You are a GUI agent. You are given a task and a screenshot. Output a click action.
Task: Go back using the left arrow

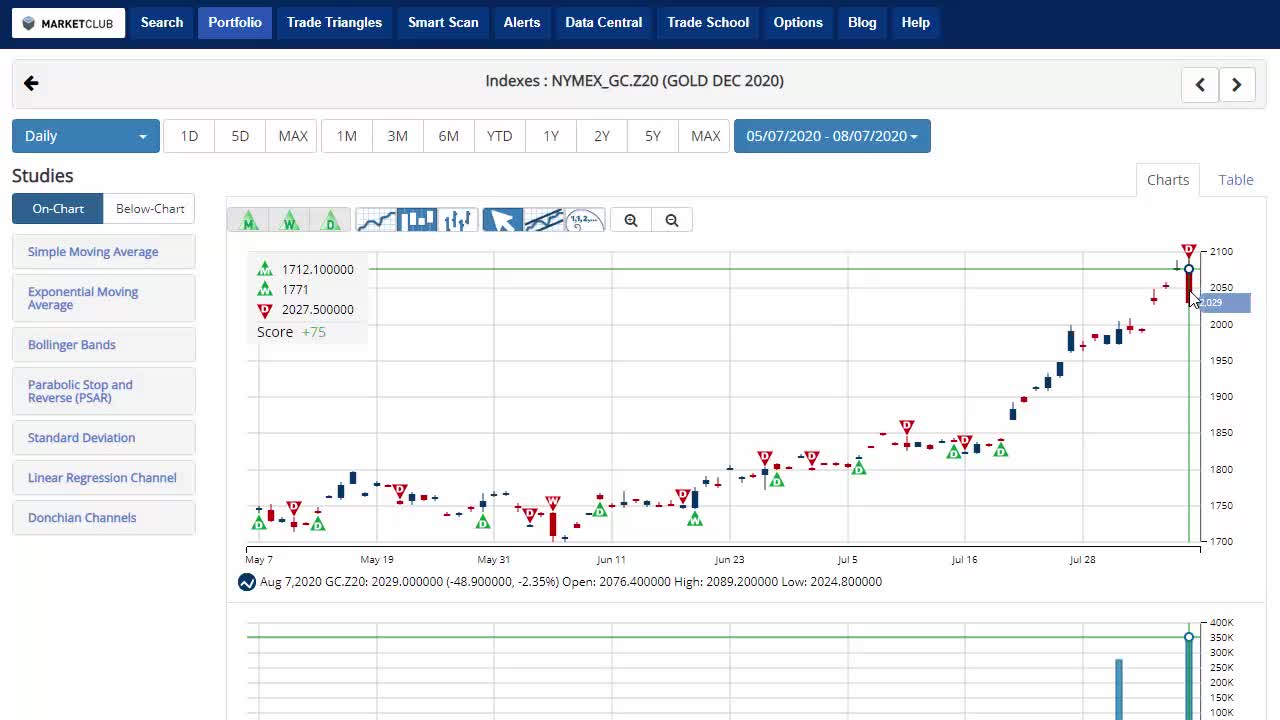click(x=31, y=83)
